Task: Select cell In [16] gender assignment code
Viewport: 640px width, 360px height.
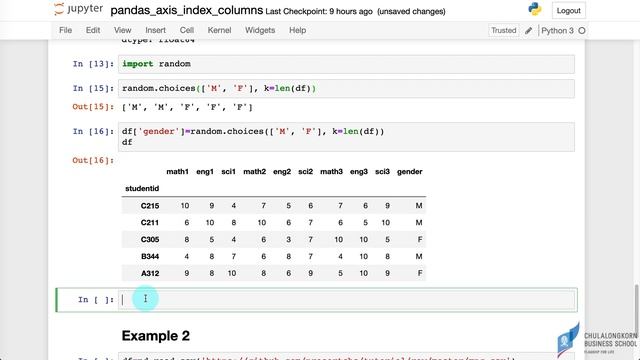Action: pos(347,137)
